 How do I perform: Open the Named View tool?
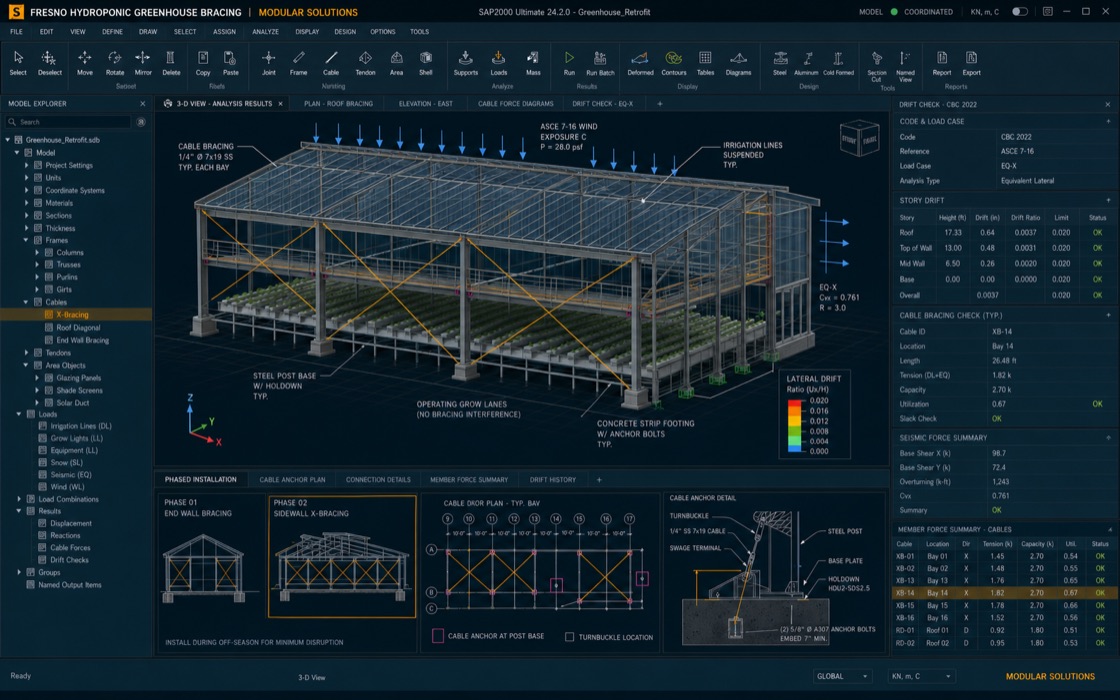click(905, 66)
